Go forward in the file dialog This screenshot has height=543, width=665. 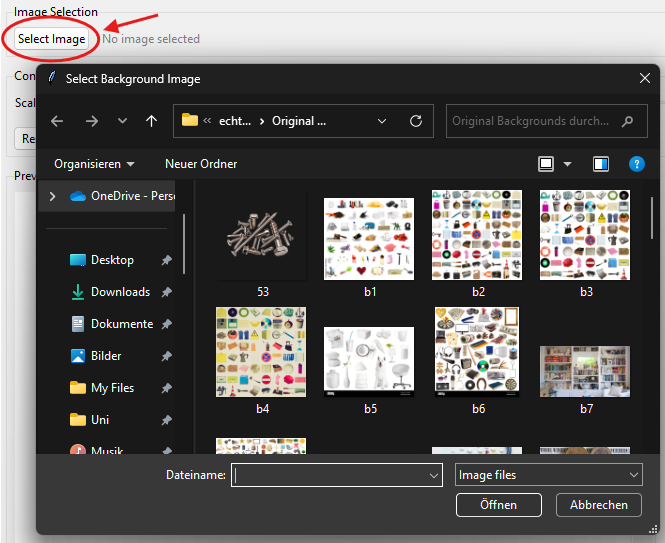[x=92, y=121]
